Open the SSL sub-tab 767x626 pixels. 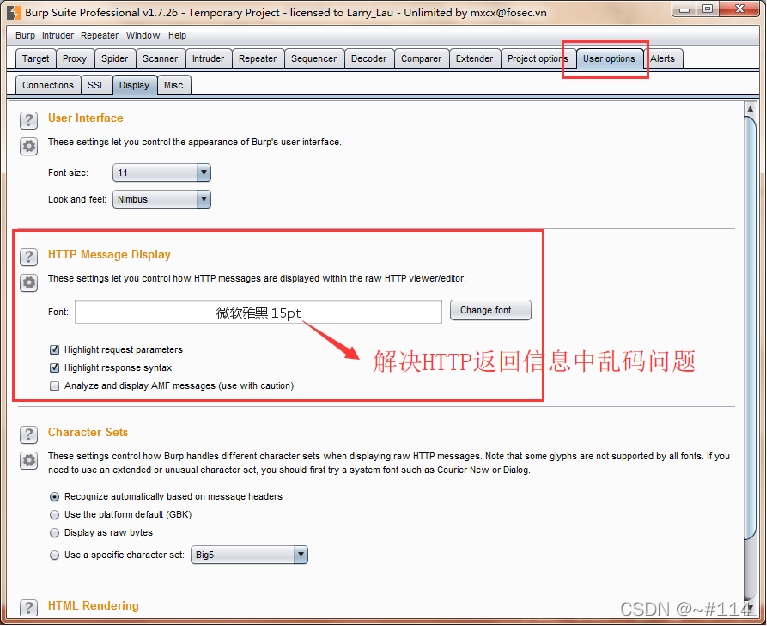[x=95, y=85]
